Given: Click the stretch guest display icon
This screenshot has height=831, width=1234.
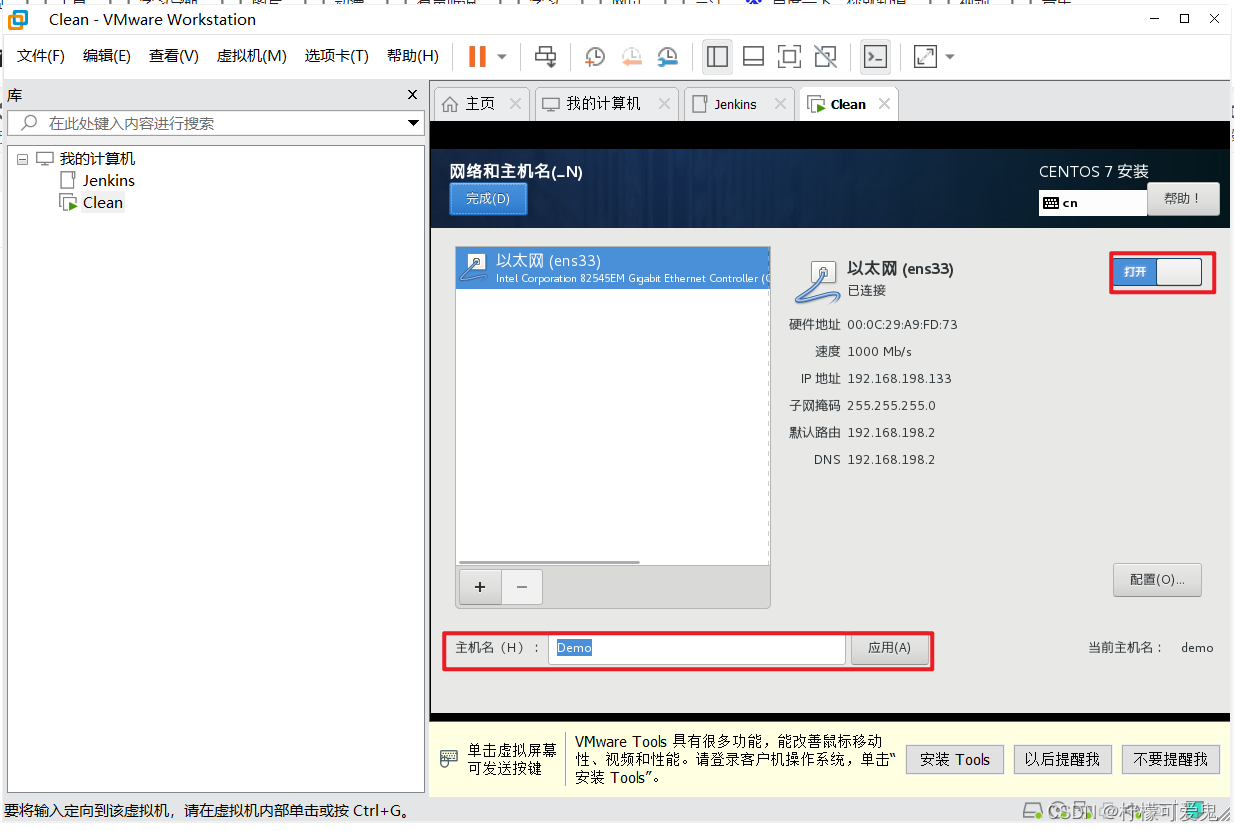Looking at the screenshot, I should point(925,56).
